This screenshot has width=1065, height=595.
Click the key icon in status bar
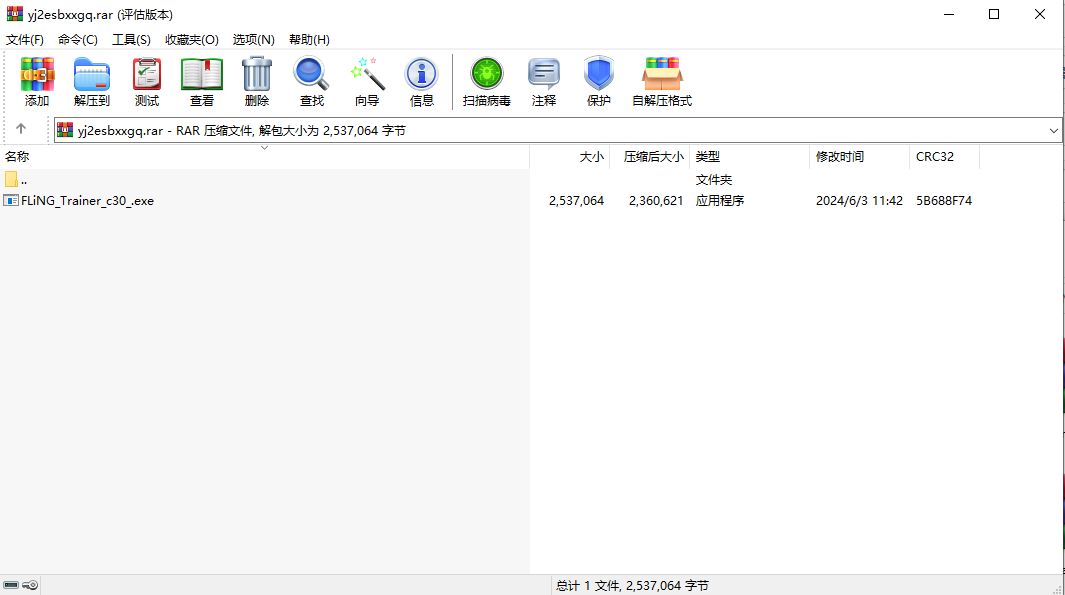coord(30,585)
